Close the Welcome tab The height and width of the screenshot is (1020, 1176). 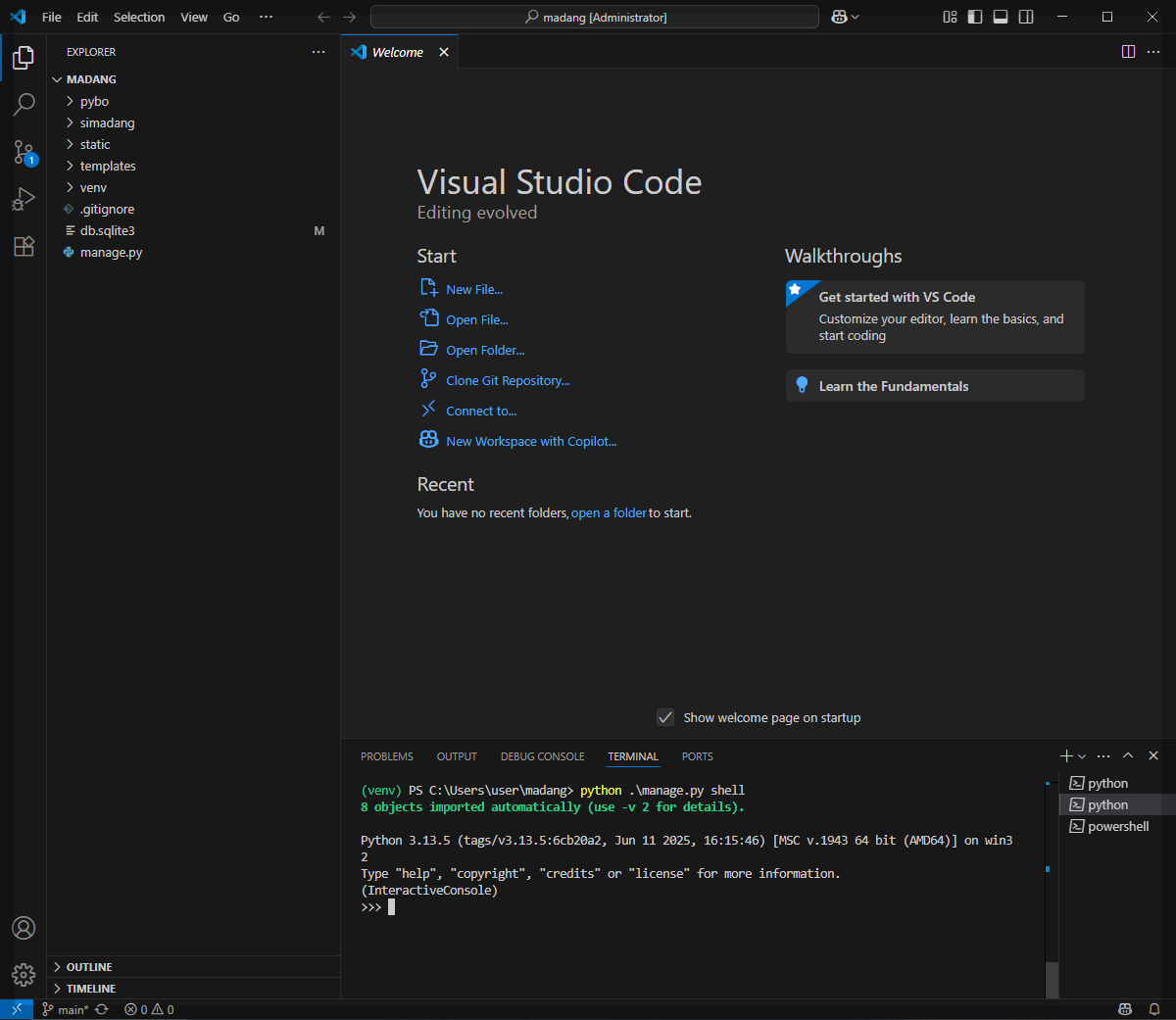tap(444, 52)
